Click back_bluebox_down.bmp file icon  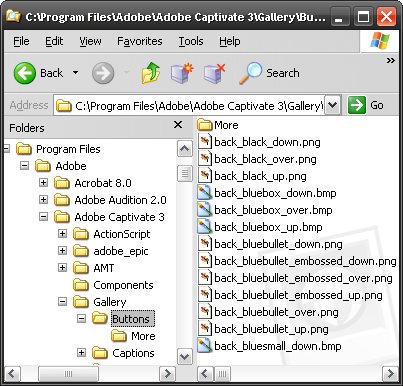[x=204, y=193]
